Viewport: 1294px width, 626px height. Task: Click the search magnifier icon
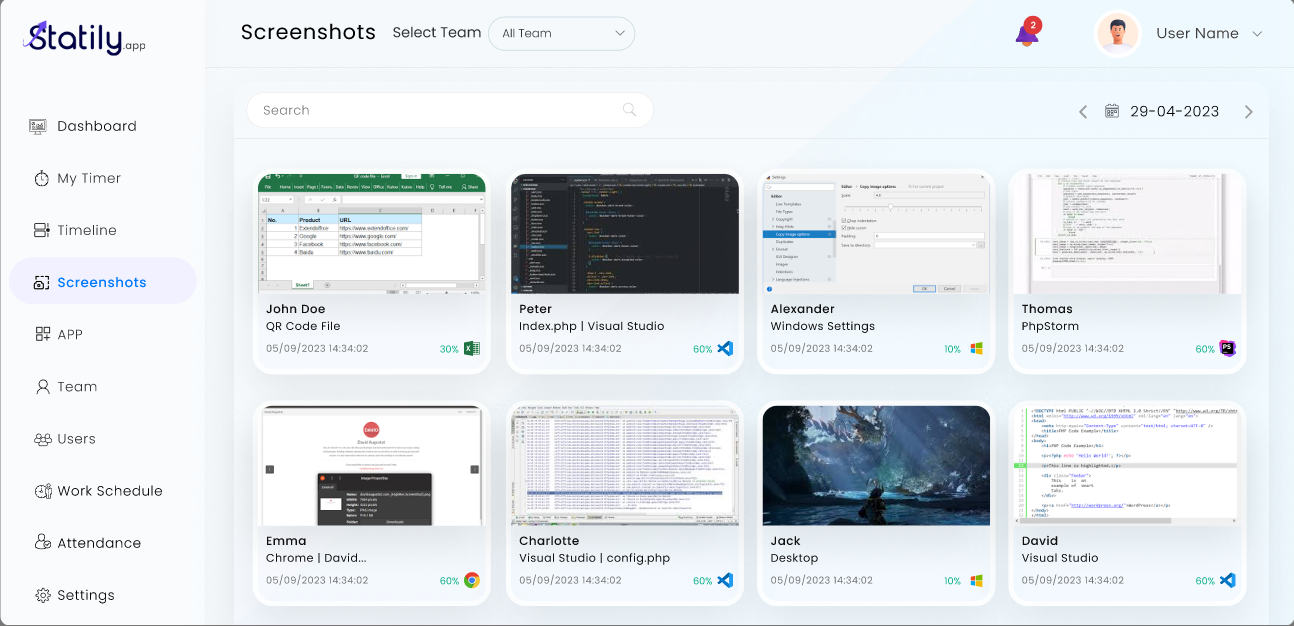pyautogui.click(x=628, y=110)
